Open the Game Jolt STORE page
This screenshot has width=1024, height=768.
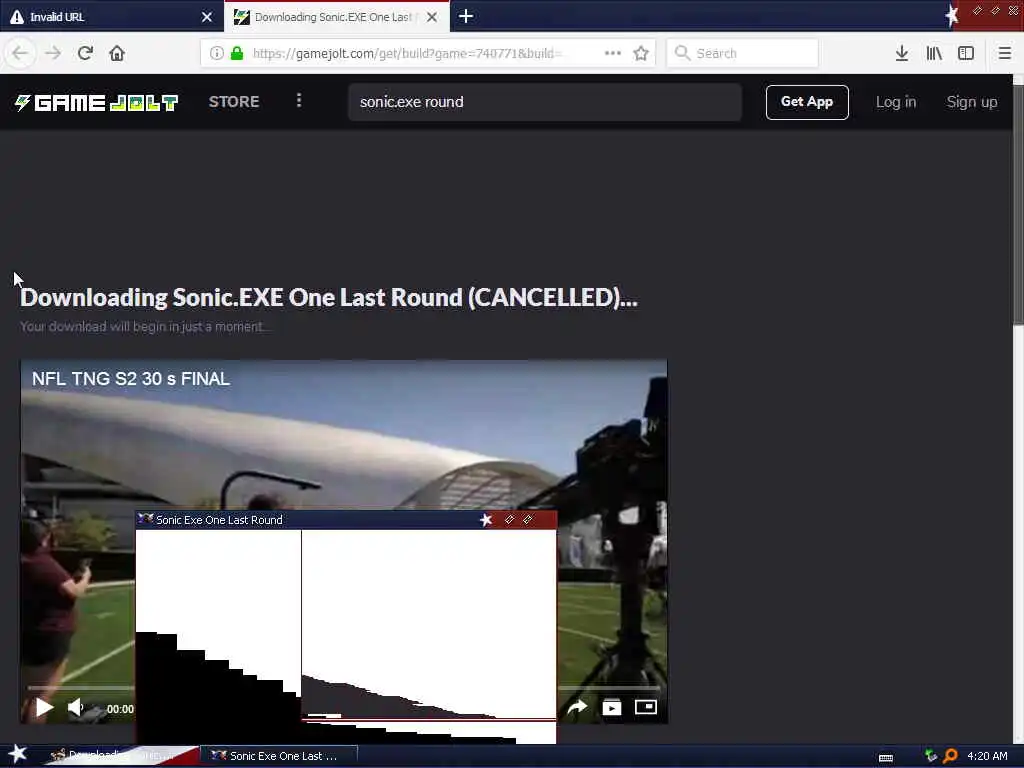234,102
